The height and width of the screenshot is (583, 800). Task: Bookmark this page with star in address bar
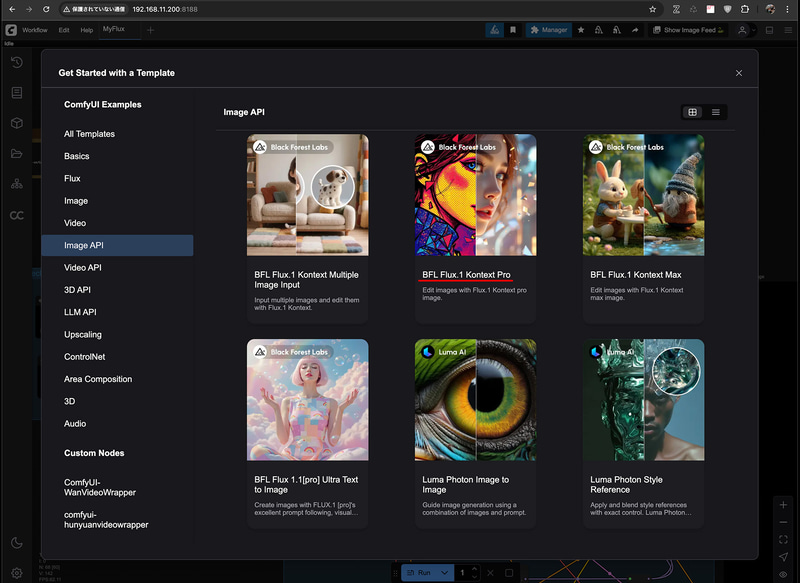(x=653, y=9)
